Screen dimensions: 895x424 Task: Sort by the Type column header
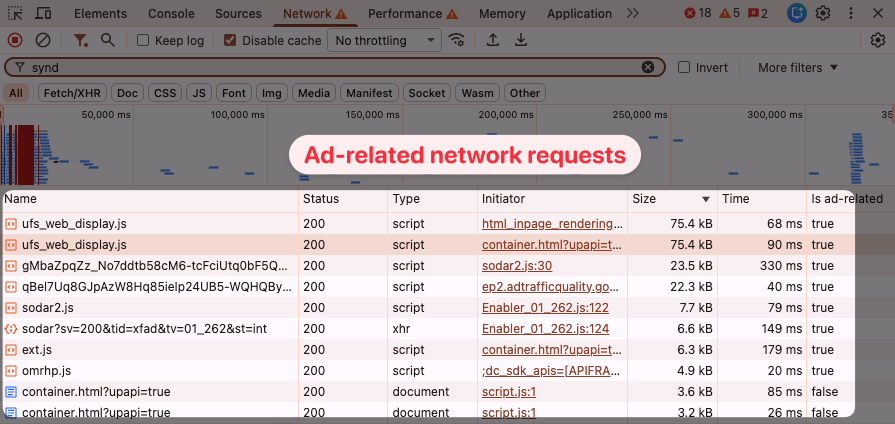point(433,199)
